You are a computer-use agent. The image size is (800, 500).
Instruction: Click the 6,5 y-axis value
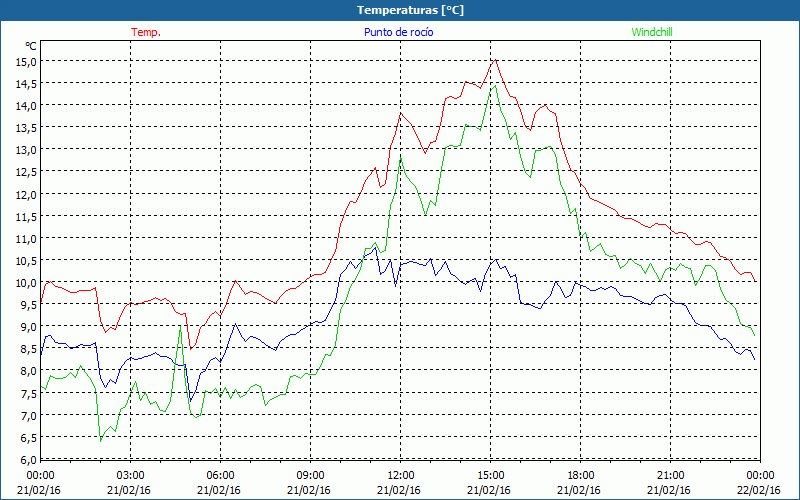29,438
